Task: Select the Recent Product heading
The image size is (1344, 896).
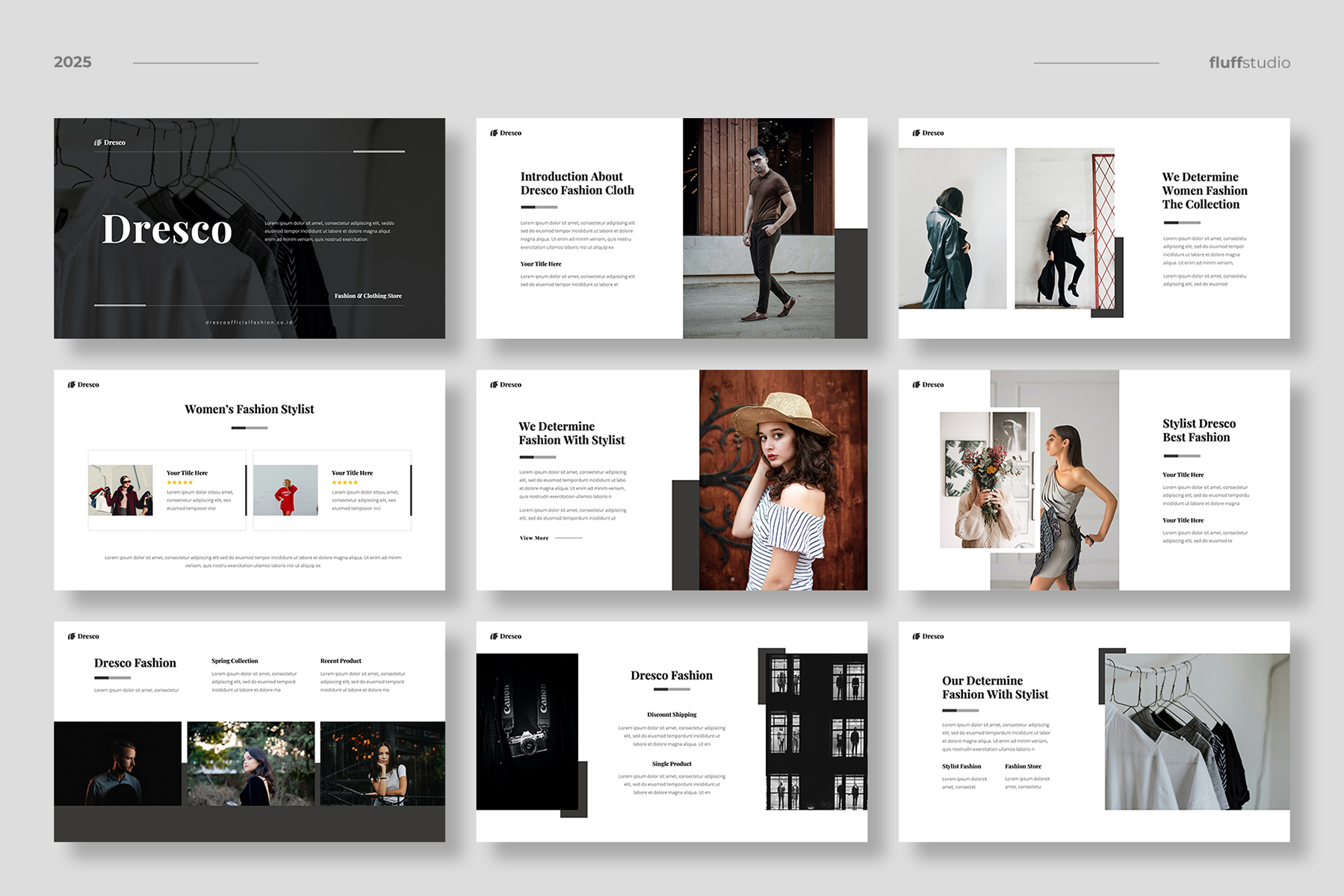Action: coord(341,661)
